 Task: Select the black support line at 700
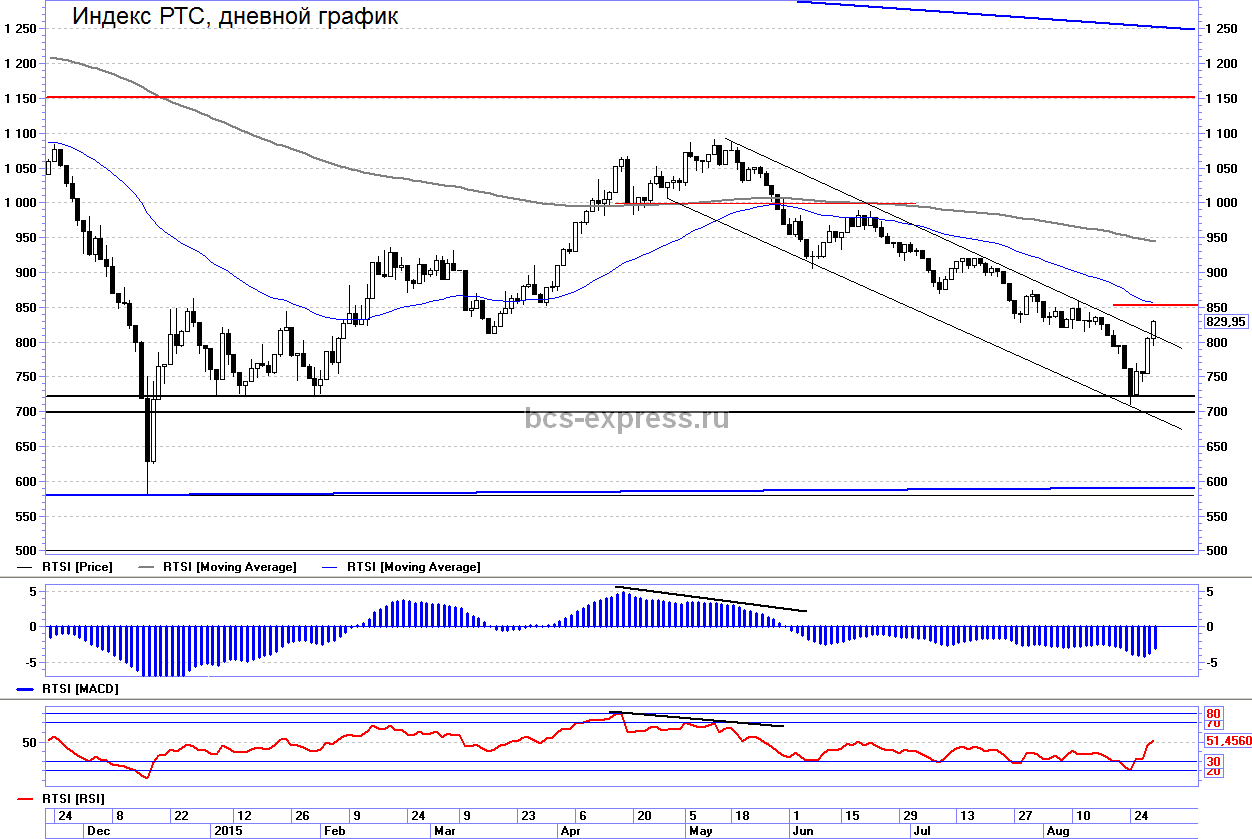tap(600, 412)
